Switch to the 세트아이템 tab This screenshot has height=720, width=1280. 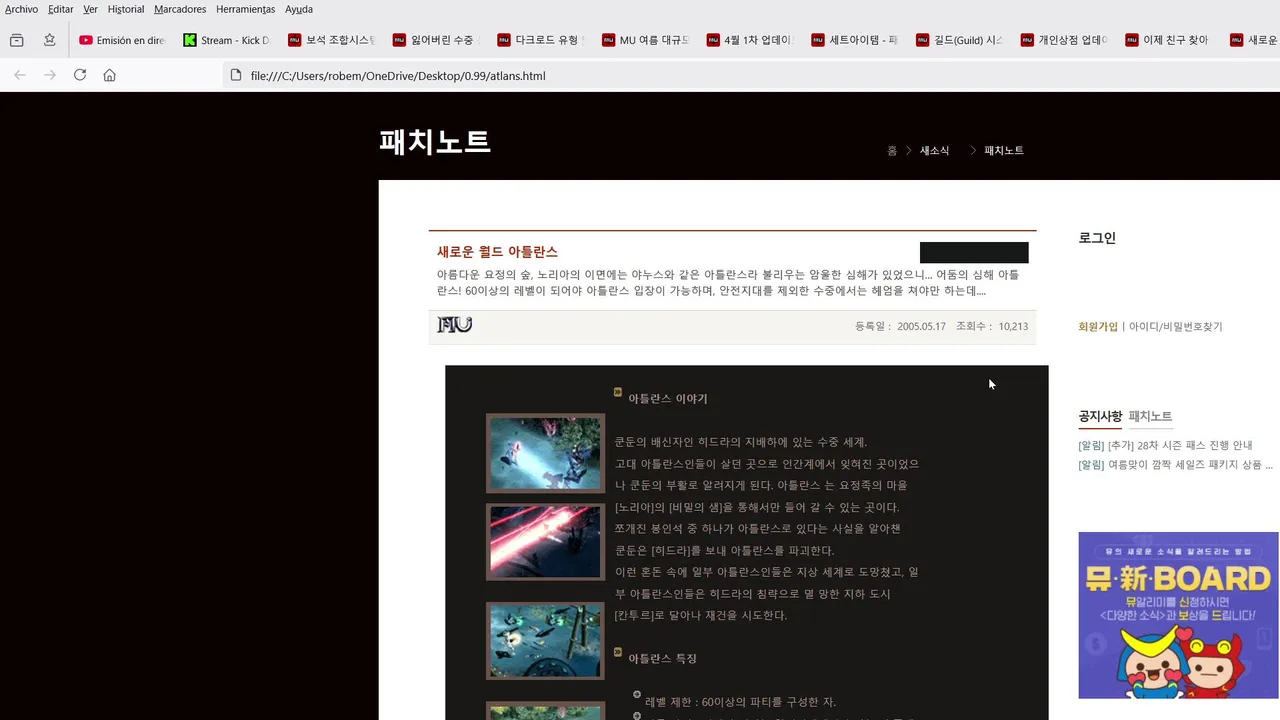pos(854,40)
